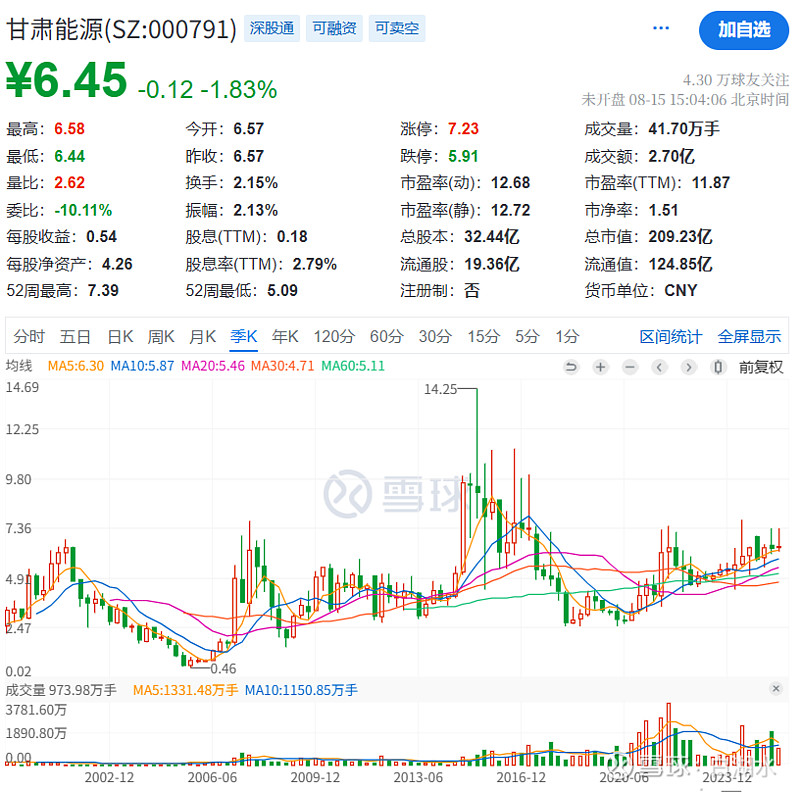Click the 市盈率(TTM) value 11.87
800x792 pixels.
tap(711, 183)
